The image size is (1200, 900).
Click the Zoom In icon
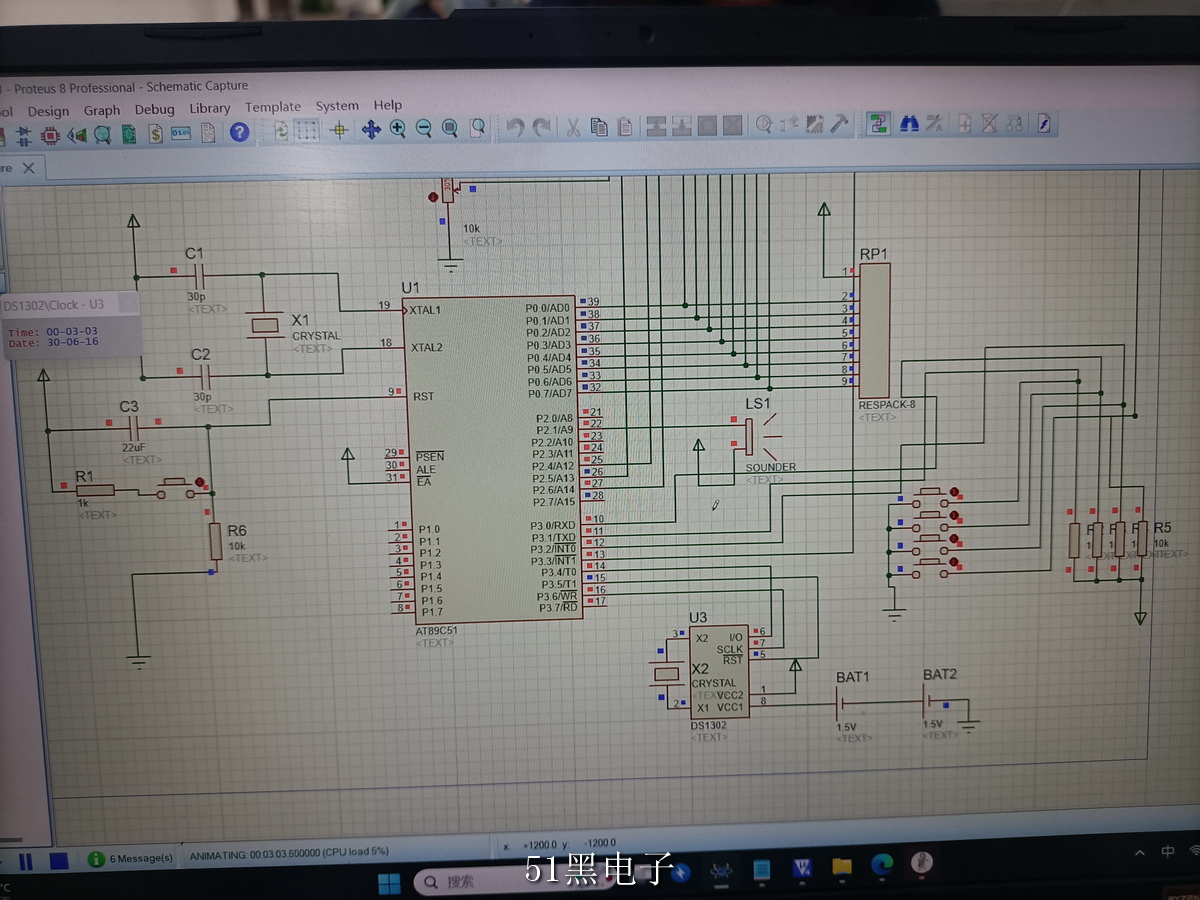pos(398,128)
